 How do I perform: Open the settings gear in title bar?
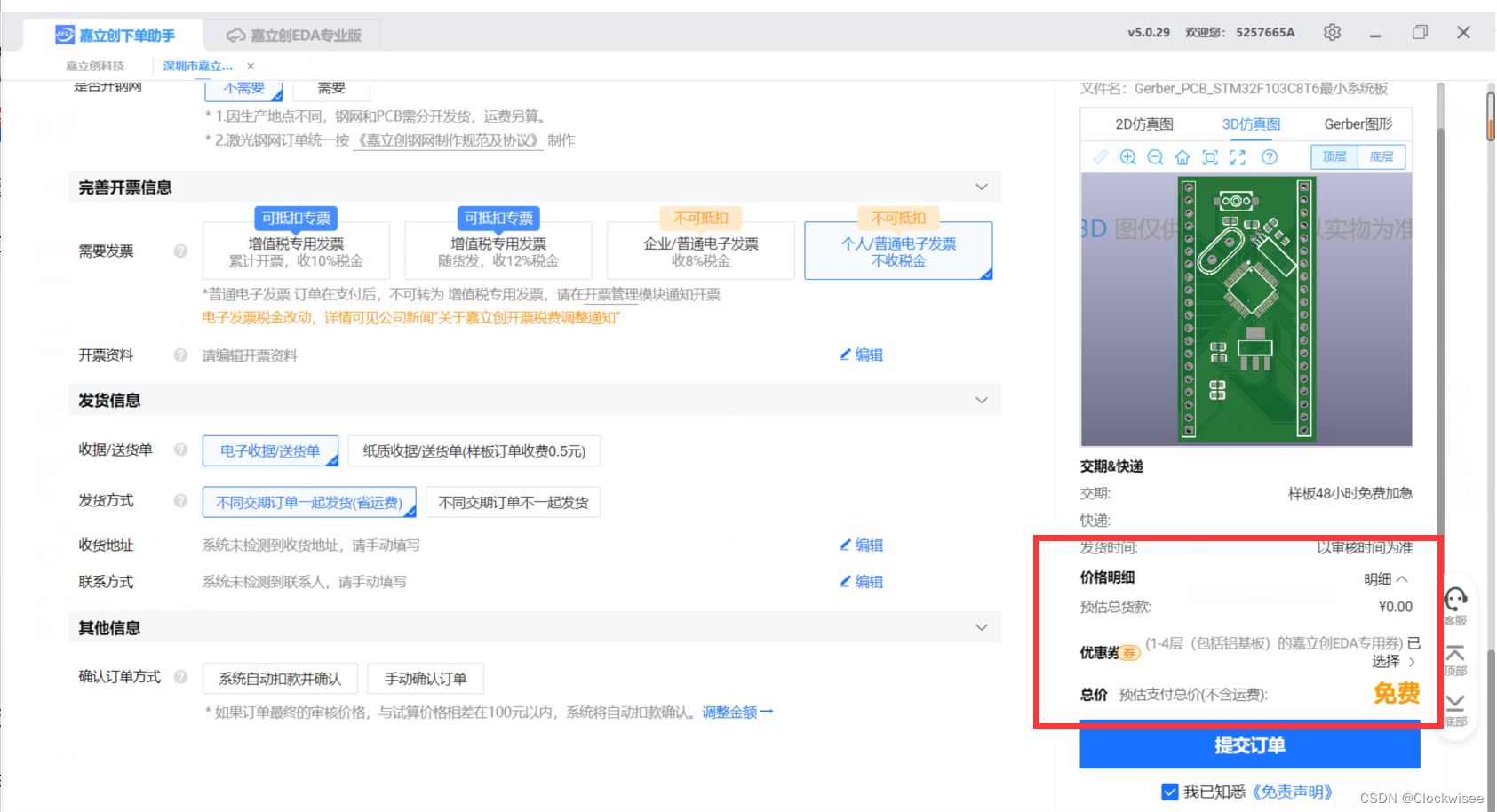[x=1332, y=33]
